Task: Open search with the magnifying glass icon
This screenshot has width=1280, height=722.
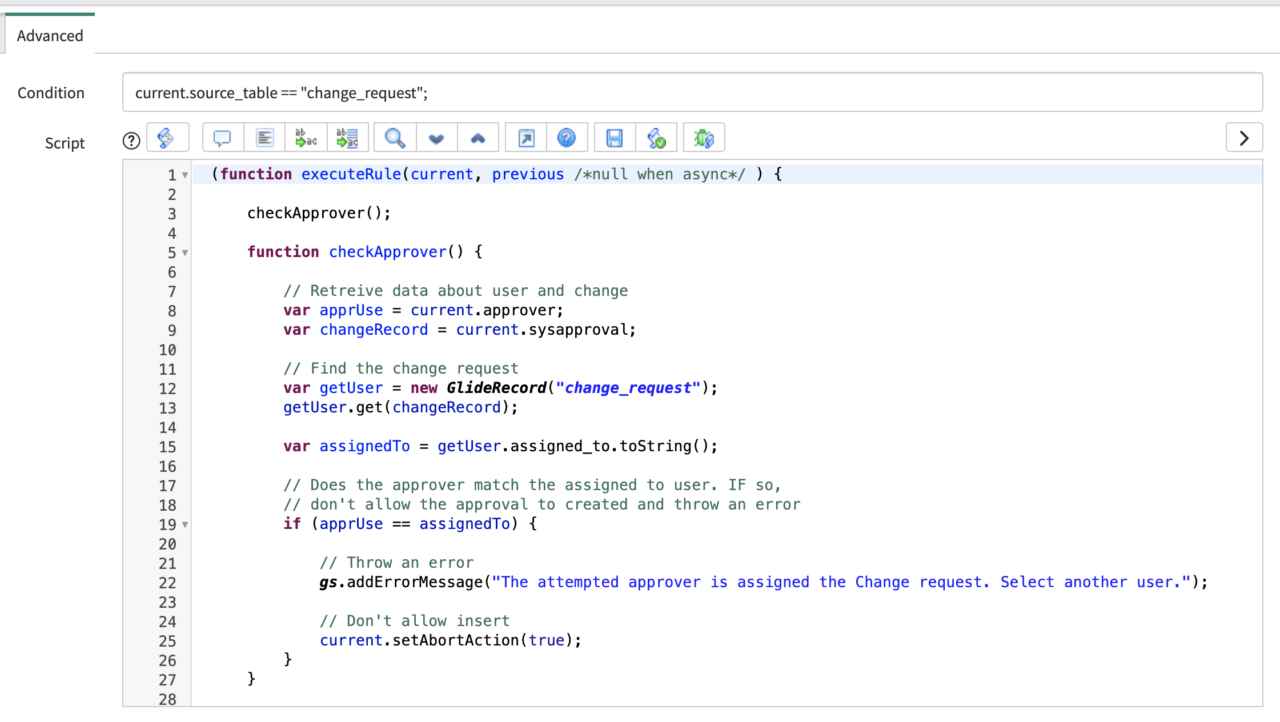Action: (x=395, y=138)
